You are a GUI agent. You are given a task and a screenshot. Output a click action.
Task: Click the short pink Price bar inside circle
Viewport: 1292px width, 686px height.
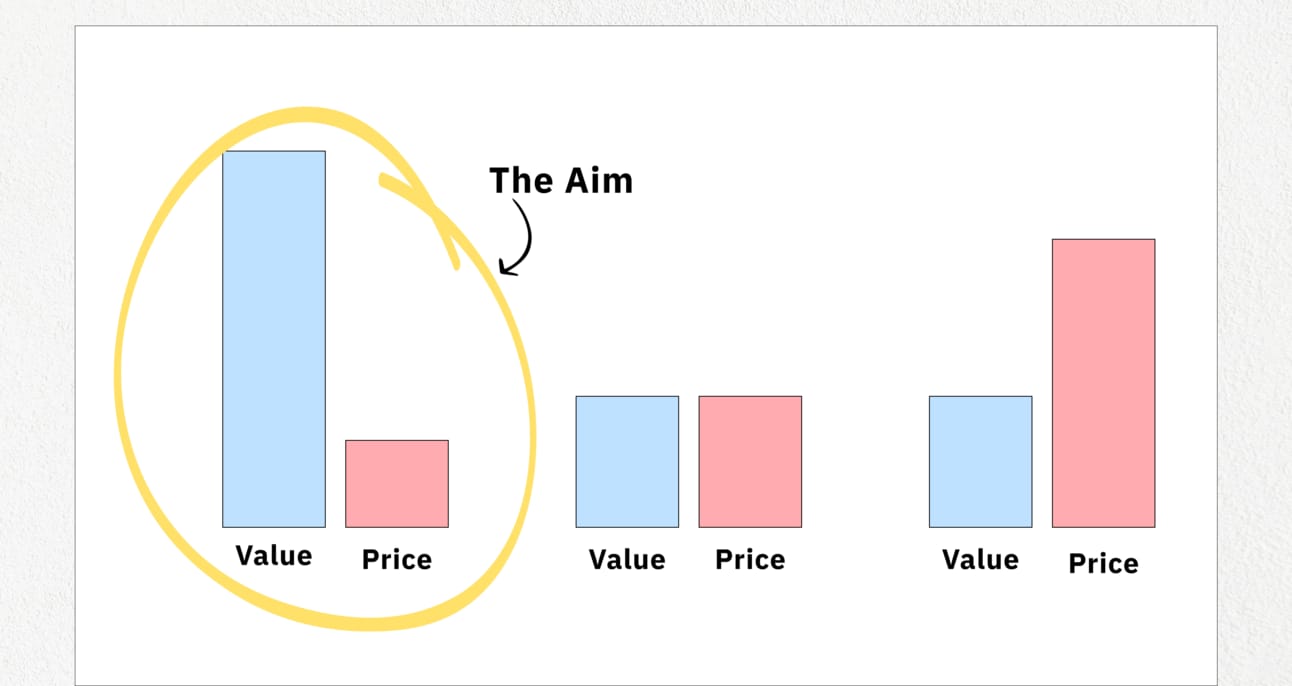pos(397,484)
